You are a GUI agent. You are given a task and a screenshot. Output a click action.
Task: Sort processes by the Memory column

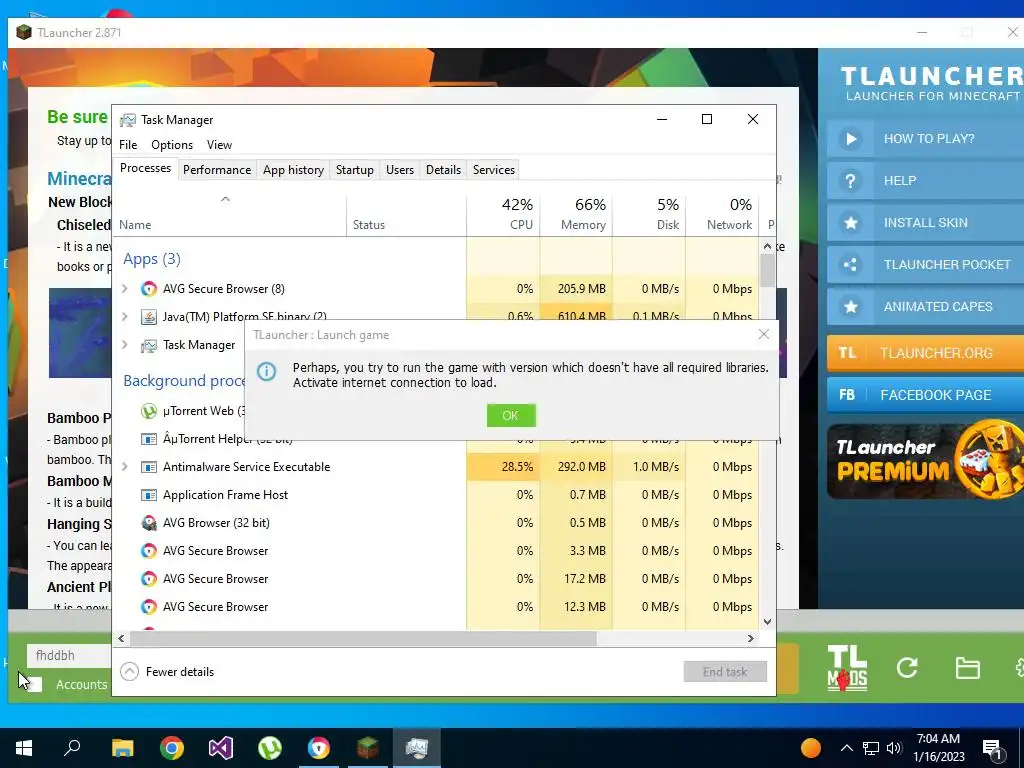(577, 214)
